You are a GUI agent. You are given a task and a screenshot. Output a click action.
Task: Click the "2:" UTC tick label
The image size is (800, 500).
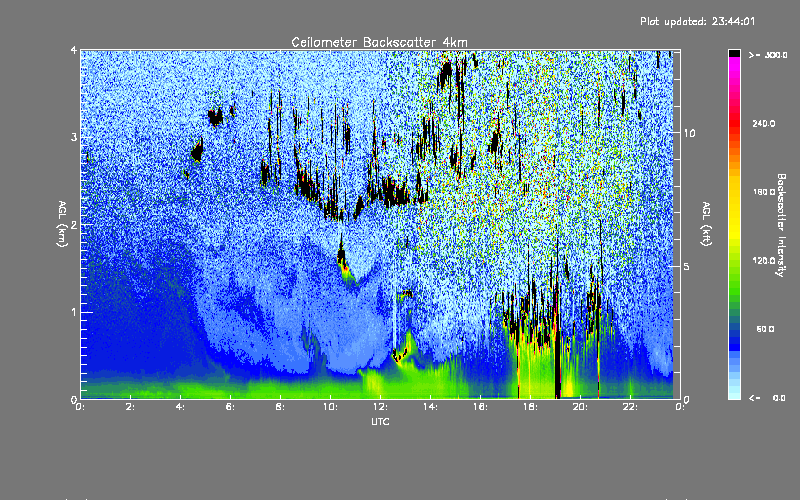click(131, 407)
